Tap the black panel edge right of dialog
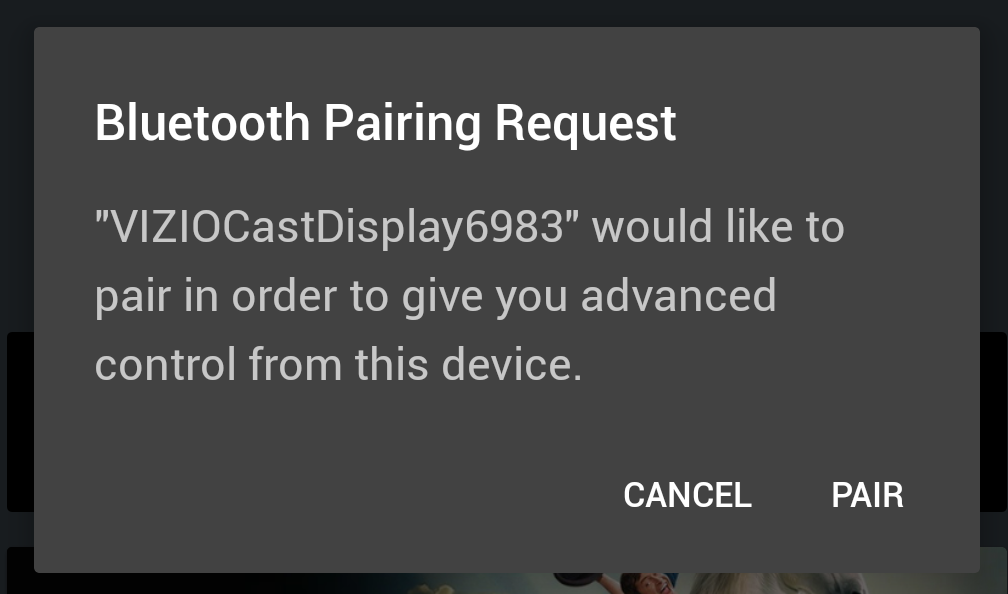This screenshot has width=1008, height=594. (993, 422)
